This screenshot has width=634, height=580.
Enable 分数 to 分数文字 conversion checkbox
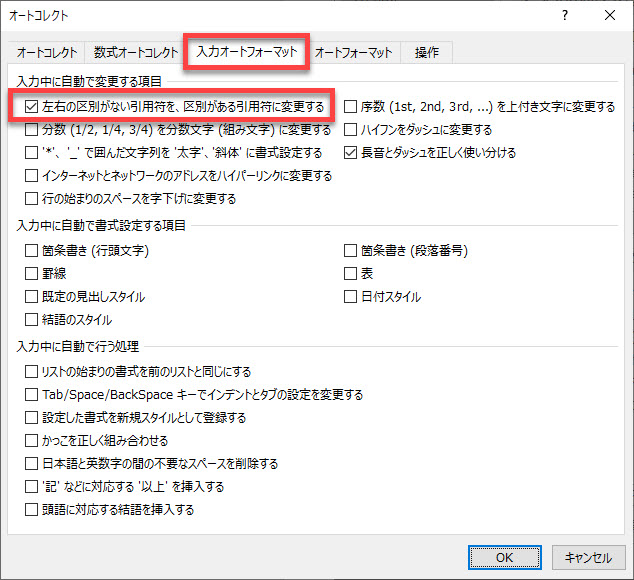click(x=31, y=130)
